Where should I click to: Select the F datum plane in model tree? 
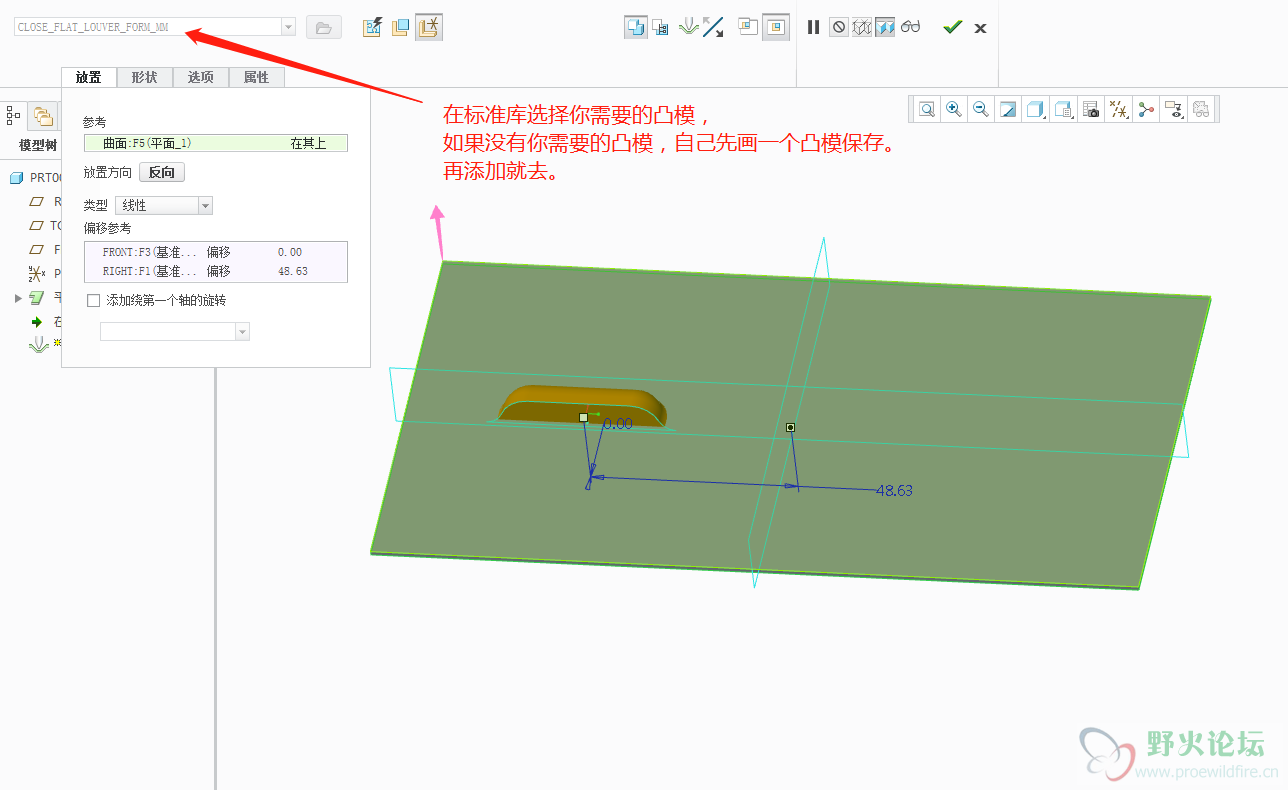pyautogui.click(x=46, y=249)
